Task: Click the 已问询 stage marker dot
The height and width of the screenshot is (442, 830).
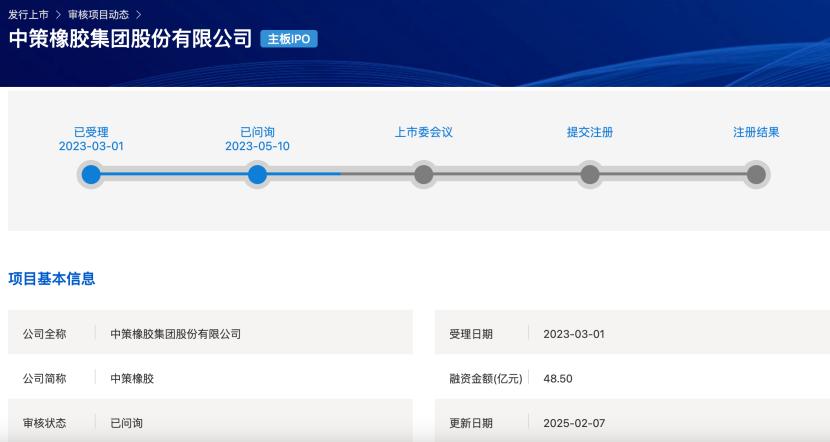Action: 257,174
